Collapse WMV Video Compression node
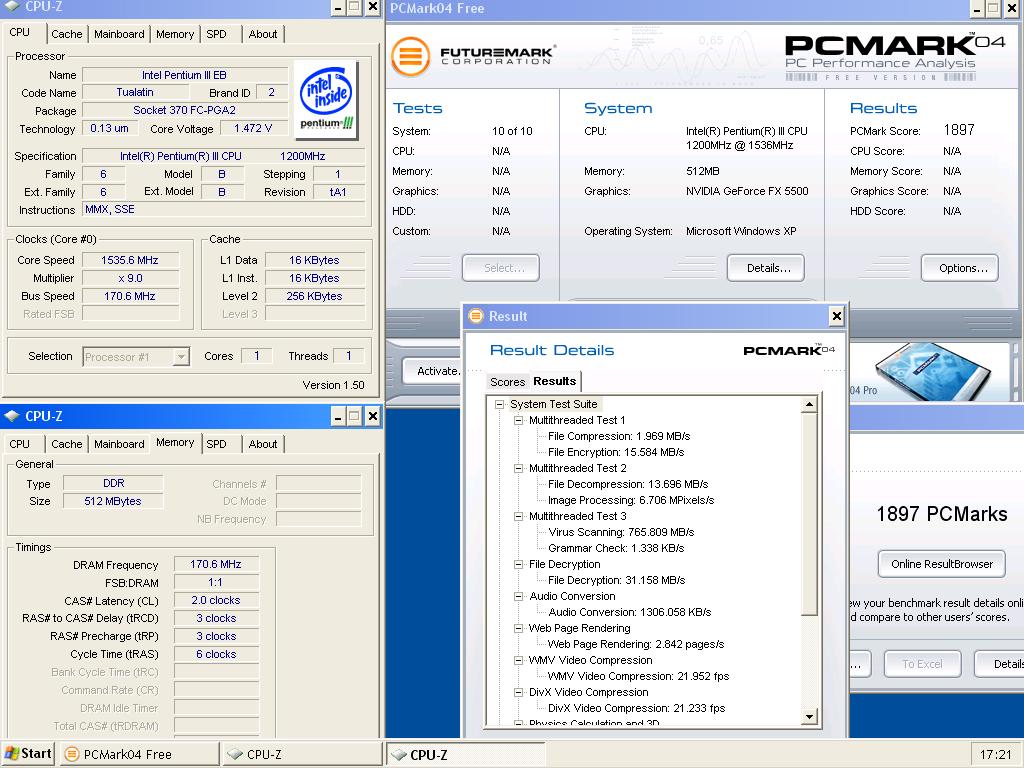This screenshot has height=768, width=1024. (x=519, y=660)
